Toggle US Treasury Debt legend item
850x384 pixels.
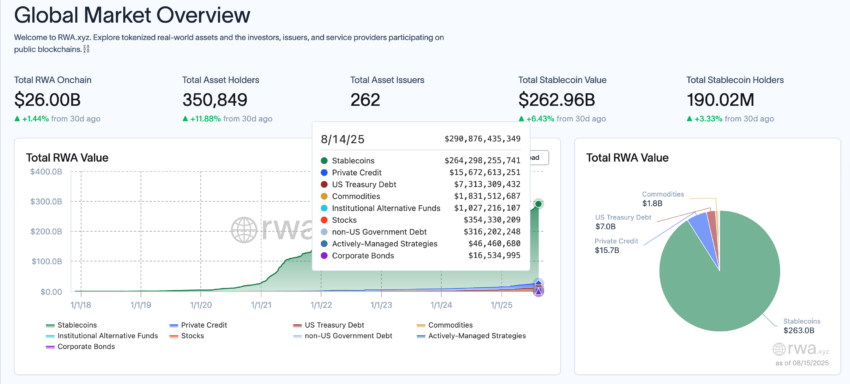(x=328, y=325)
